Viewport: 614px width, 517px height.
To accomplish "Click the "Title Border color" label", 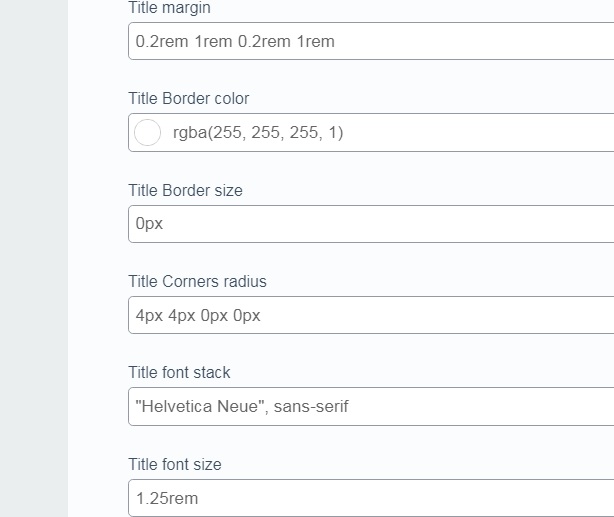I will tap(188, 99).
